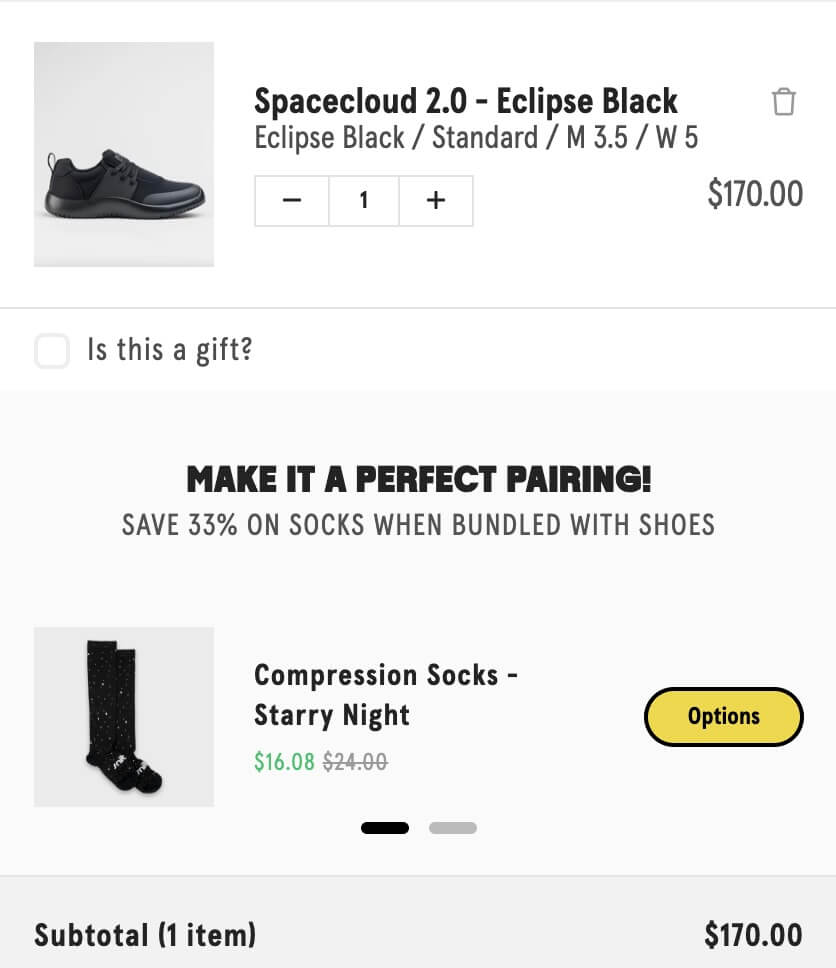Open the "Spacecloud 2.0 - Eclipse Black" product title
Screen dimensions: 836x968
466,101
